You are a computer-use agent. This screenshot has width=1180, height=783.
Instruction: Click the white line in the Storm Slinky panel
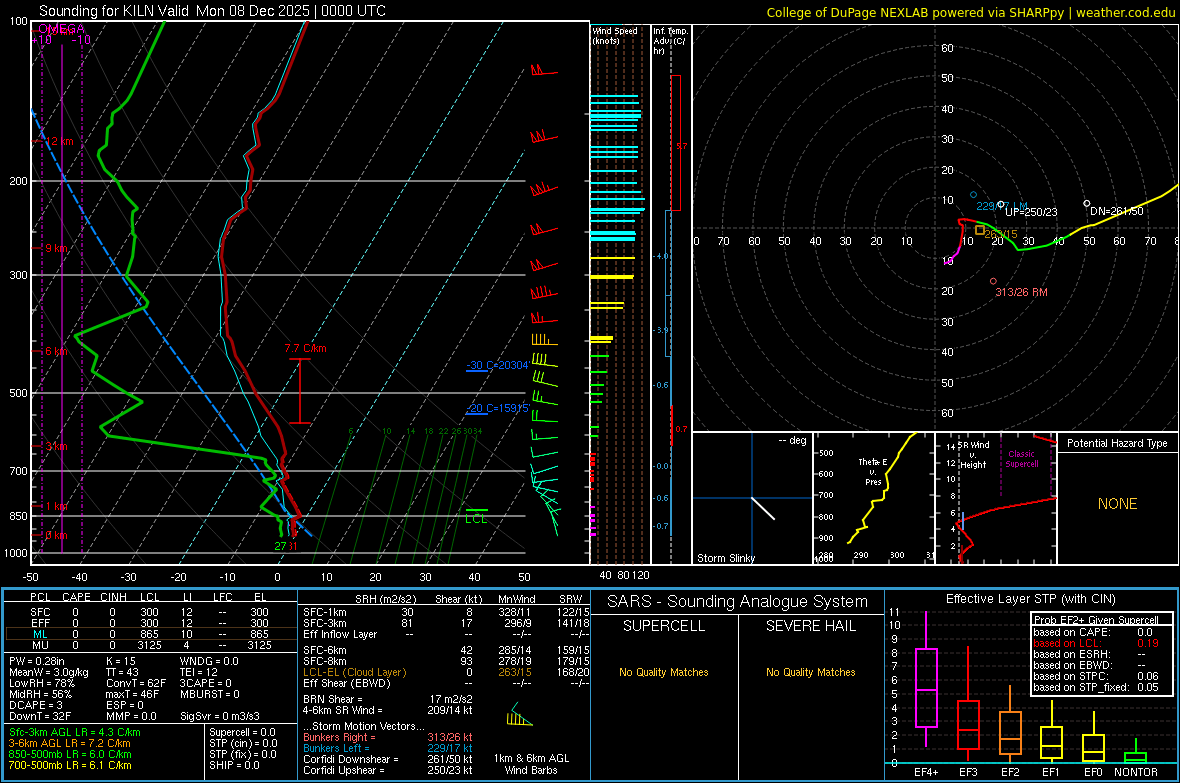pos(763,508)
